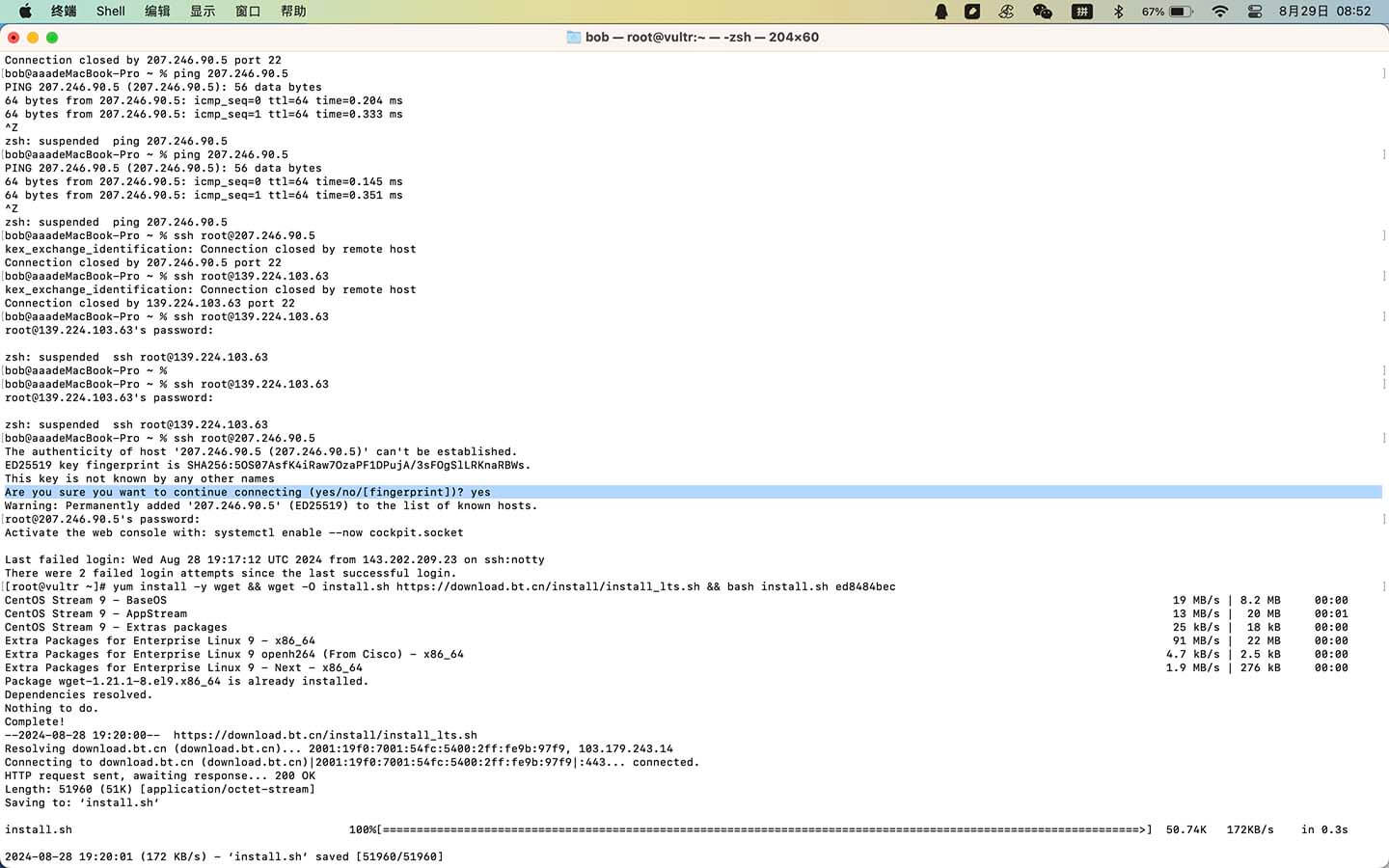Click the '19 MB/s | 8.2 MB' speed value

[1227, 600]
